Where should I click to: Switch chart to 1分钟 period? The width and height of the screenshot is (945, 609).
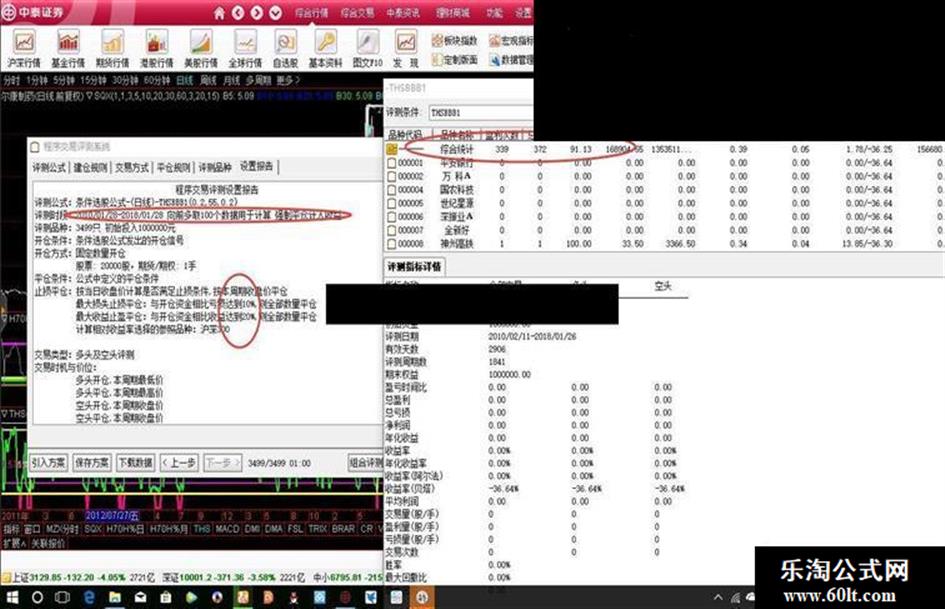tap(36, 80)
